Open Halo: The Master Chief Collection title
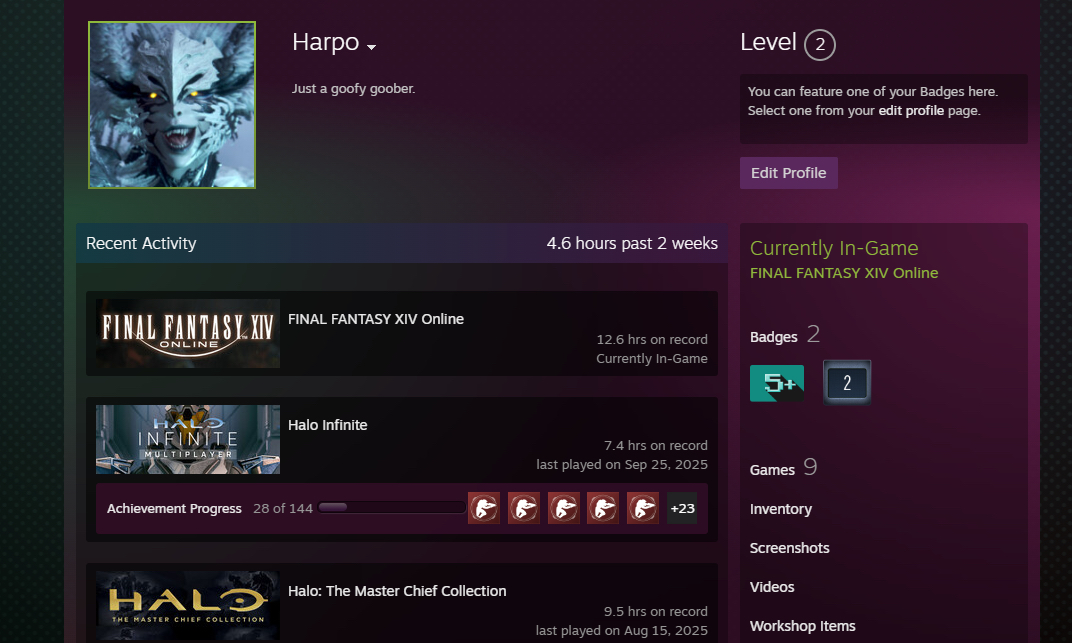Image resolution: width=1072 pixels, height=643 pixels. [x=397, y=591]
